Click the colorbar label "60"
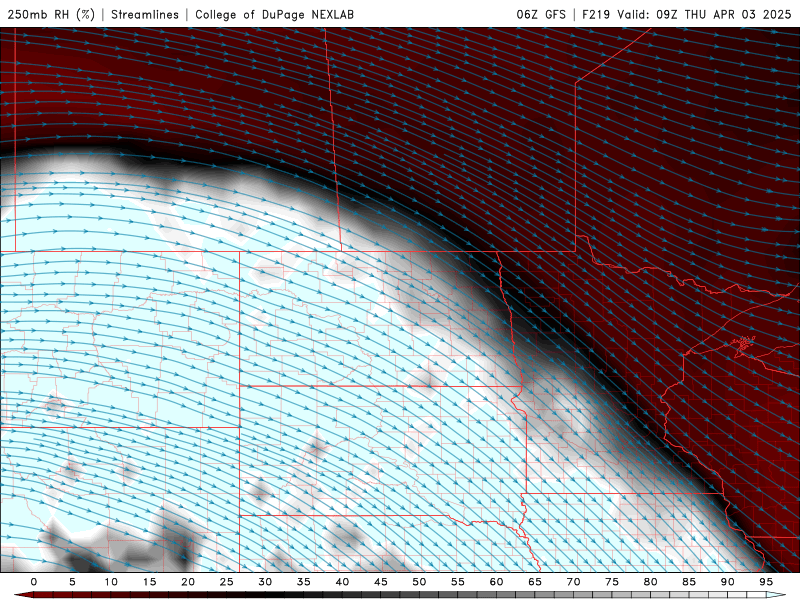Screen dimensions: 800x600 (496, 582)
